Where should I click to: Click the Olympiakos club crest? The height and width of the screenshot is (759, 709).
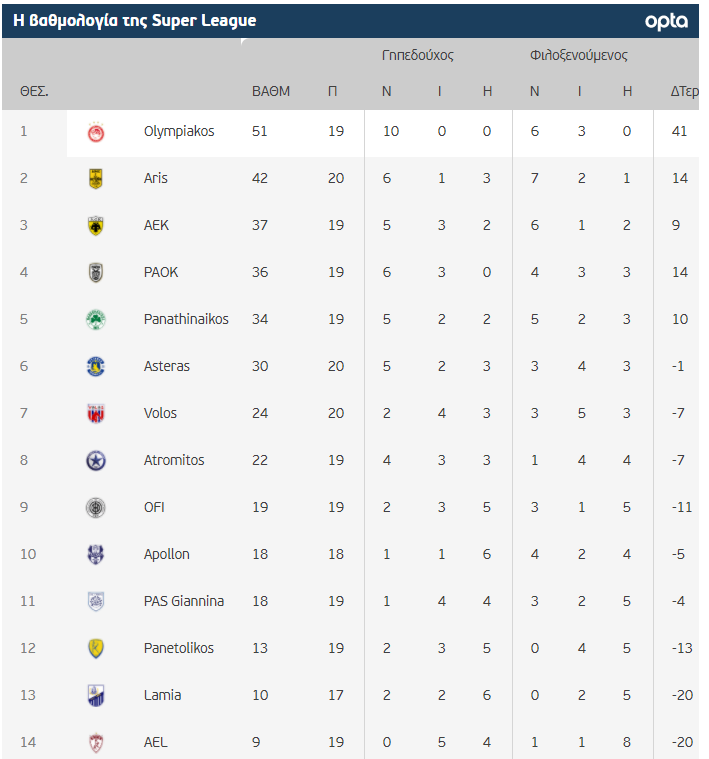96,132
